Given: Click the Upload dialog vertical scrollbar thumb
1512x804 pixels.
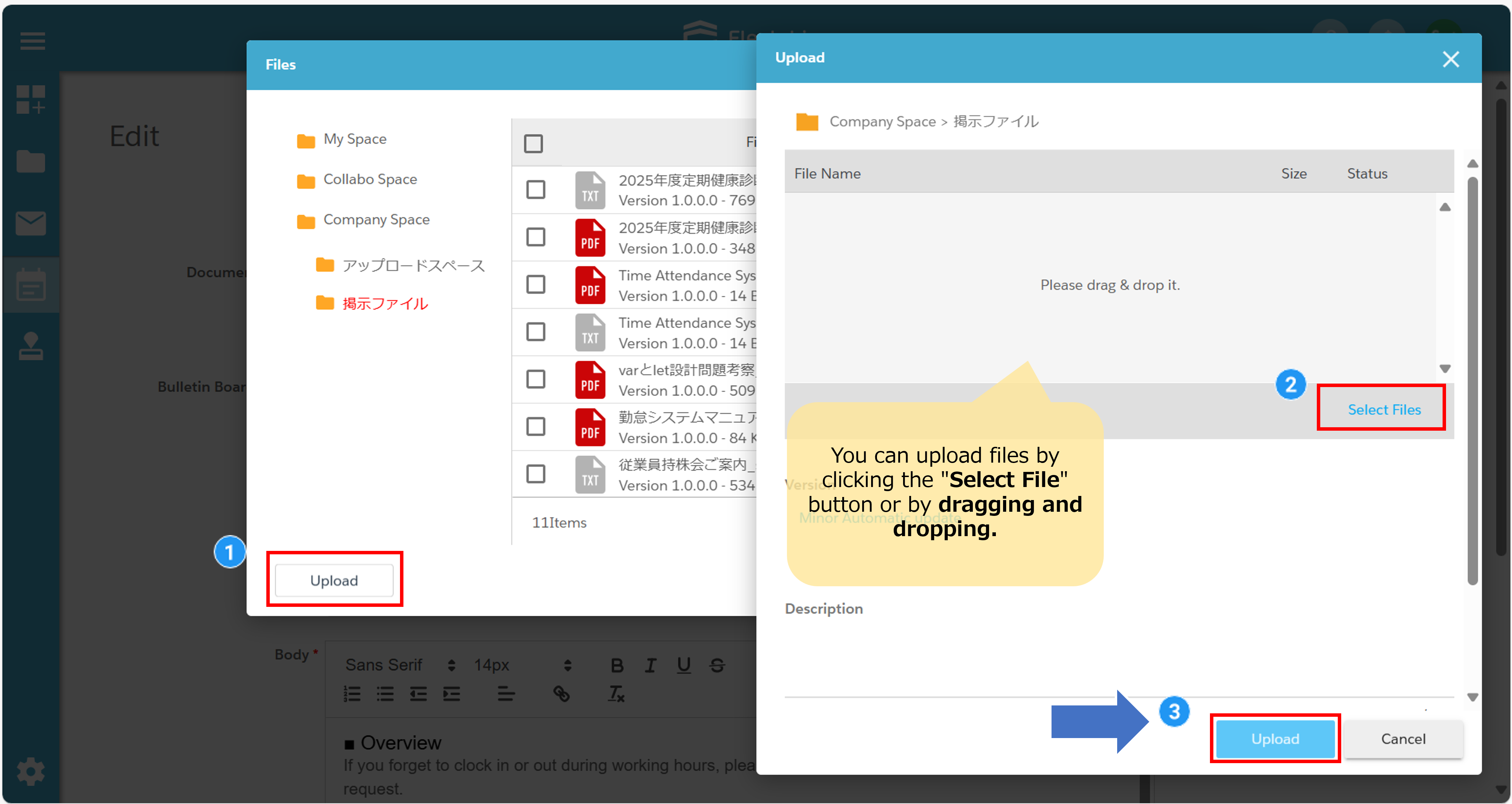Looking at the screenshot, I should click(1472, 381).
